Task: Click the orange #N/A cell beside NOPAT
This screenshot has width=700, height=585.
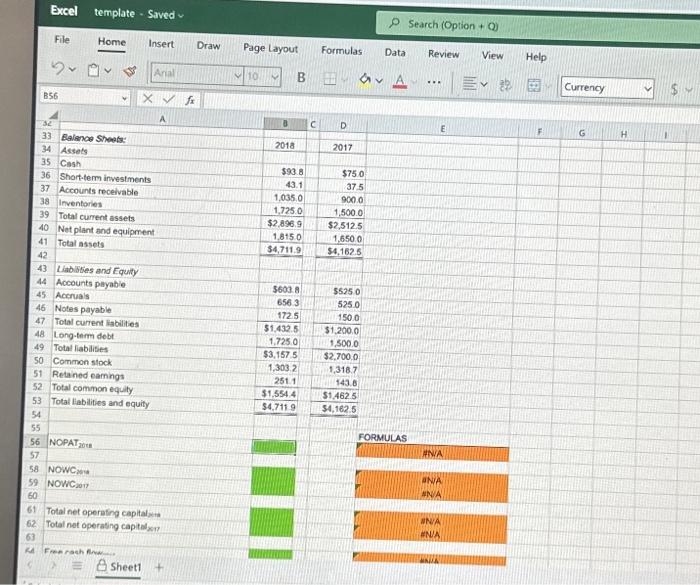Action: (432, 454)
